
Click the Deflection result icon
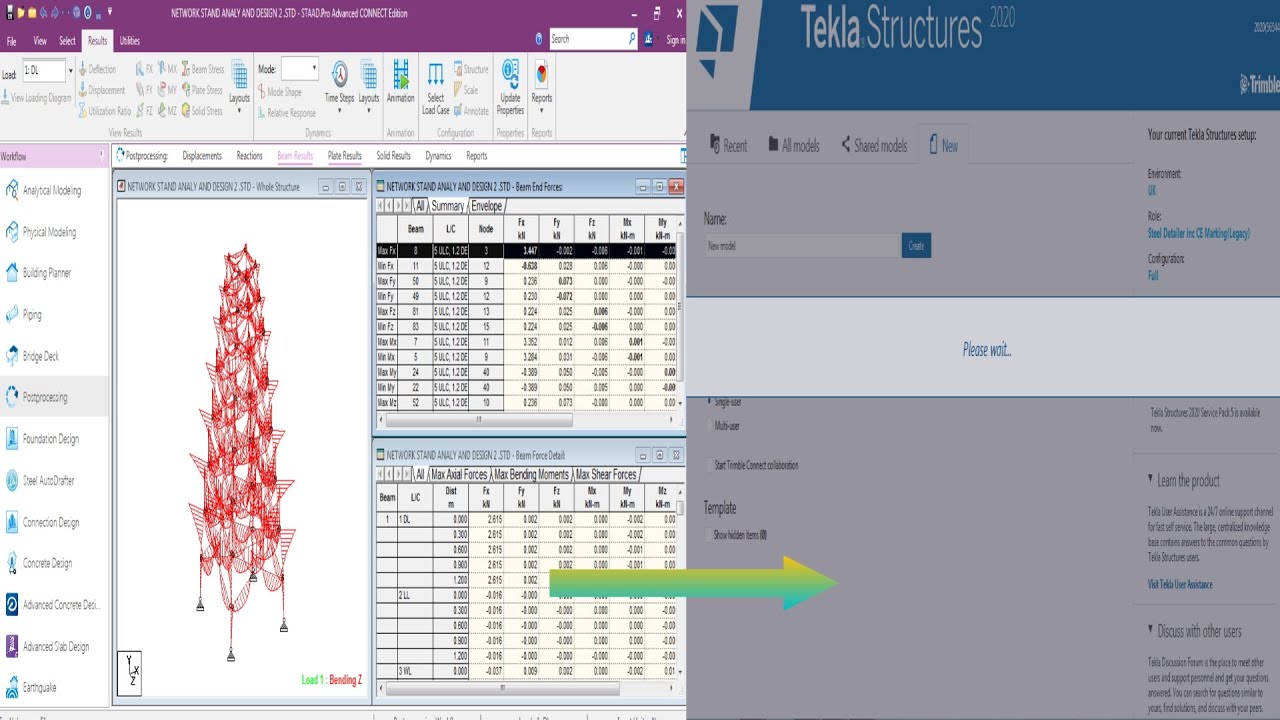(x=96, y=69)
